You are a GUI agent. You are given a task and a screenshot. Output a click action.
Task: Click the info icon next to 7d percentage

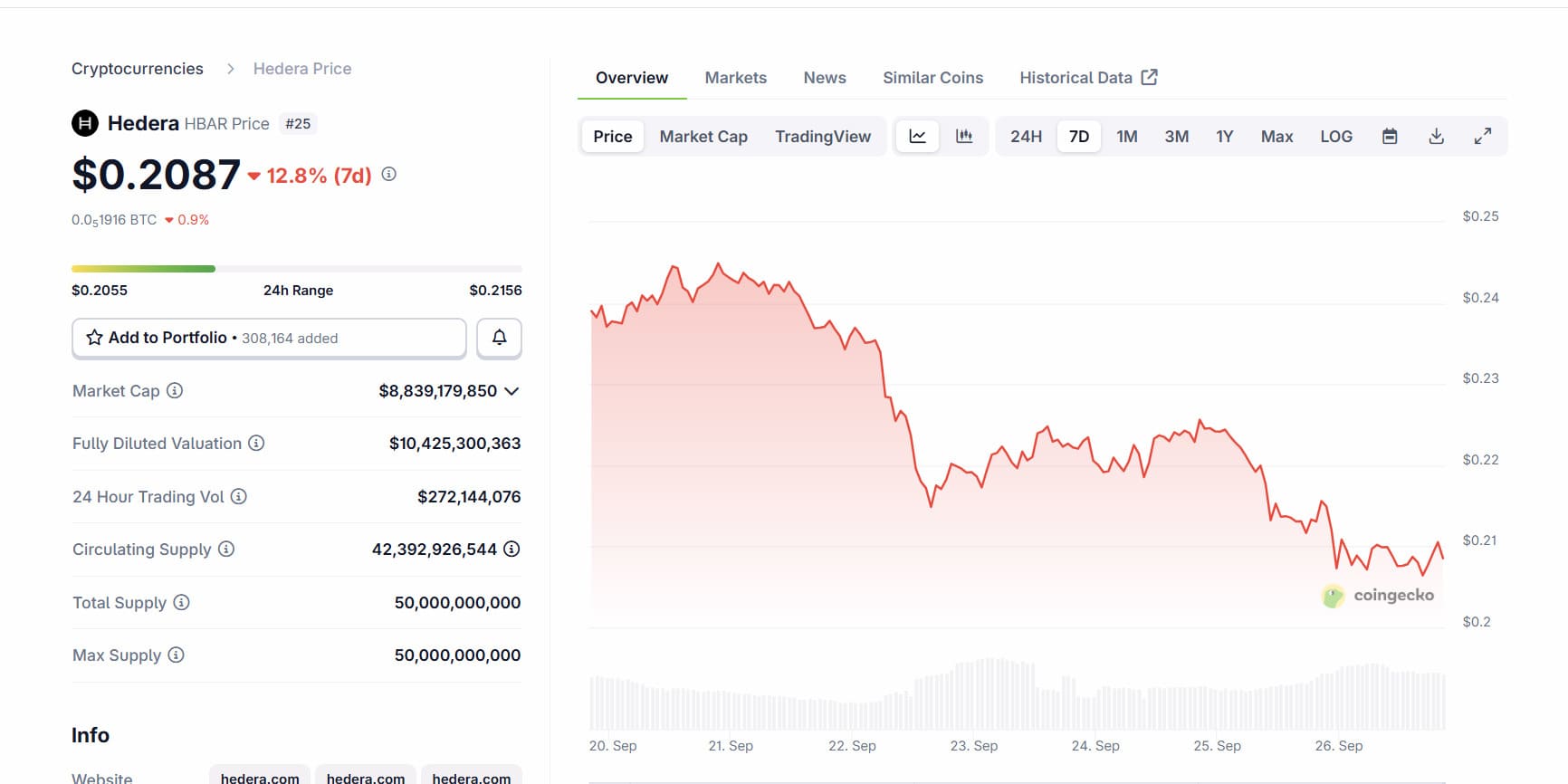389,174
